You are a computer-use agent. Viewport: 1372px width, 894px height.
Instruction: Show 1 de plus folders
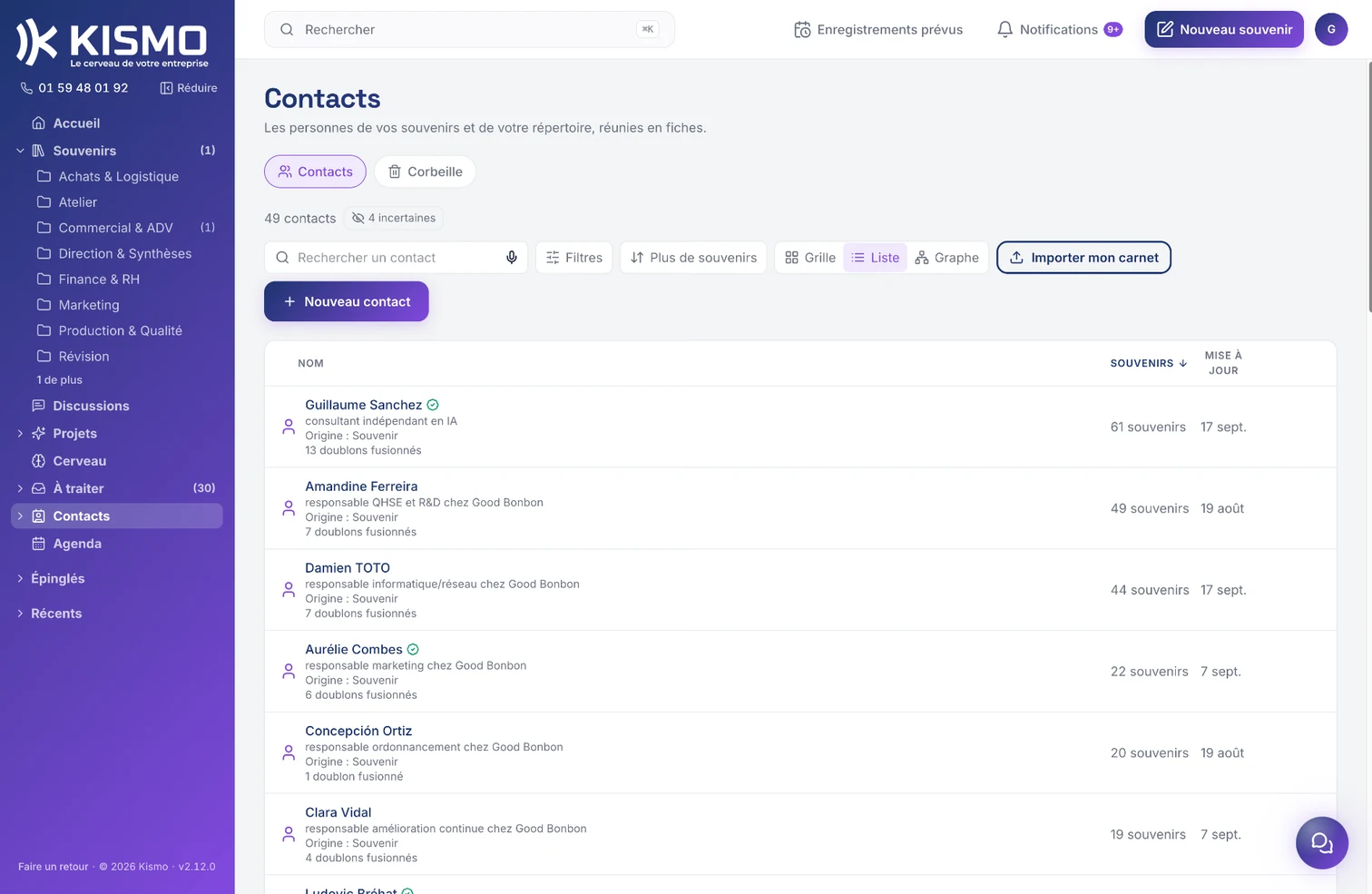pyautogui.click(x=60, y=380)
